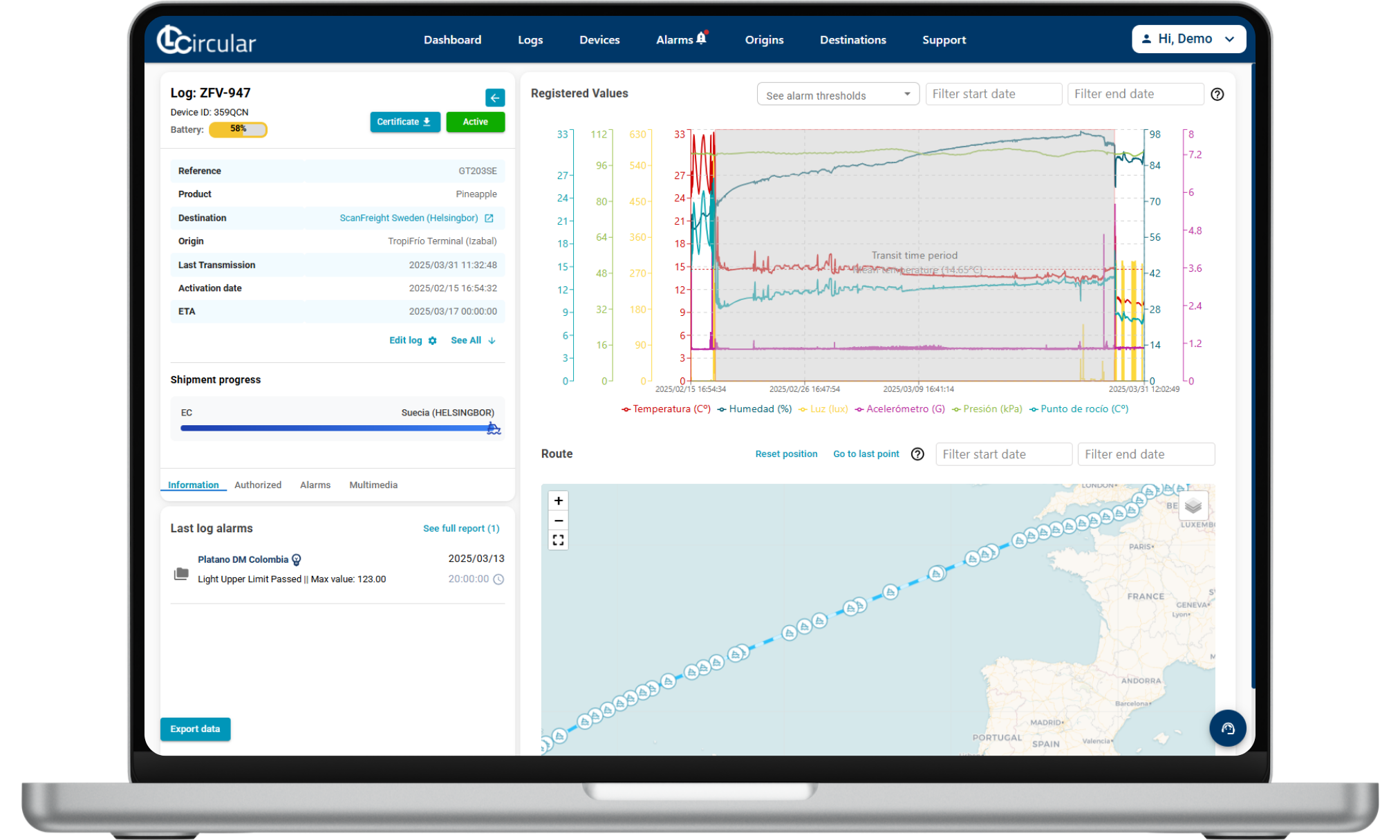Open the support chat headset button
This screenshot has width=1400, height=840.
tap(1227, 728)
